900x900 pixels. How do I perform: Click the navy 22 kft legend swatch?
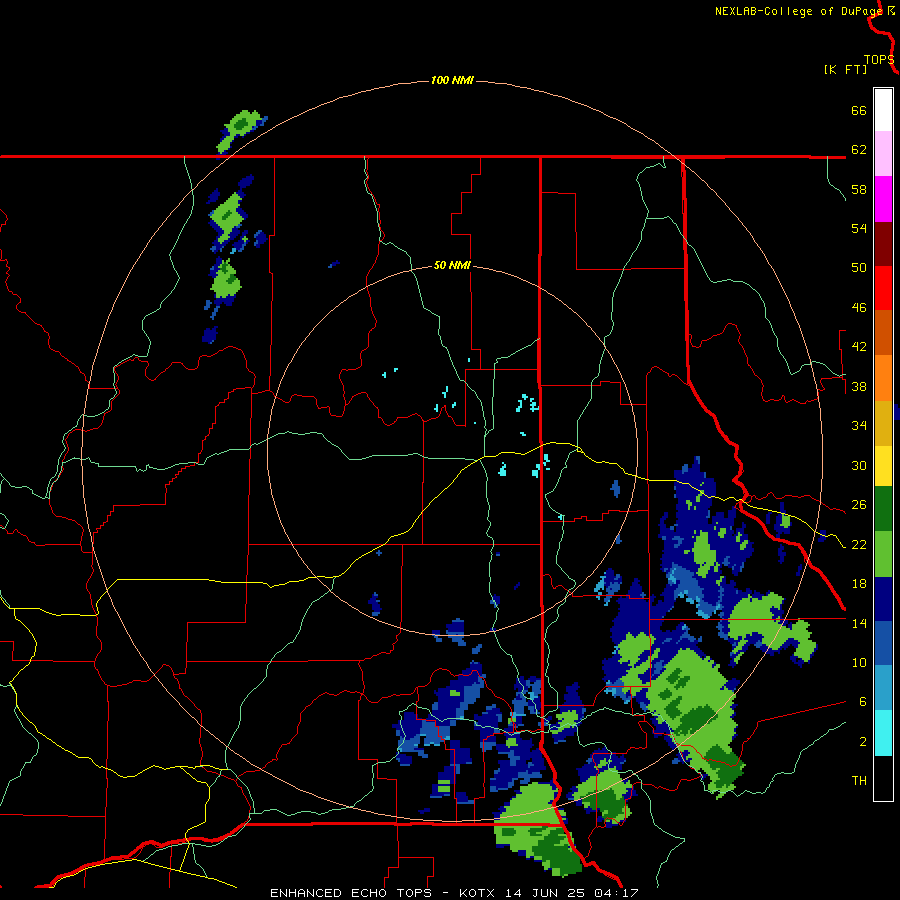[883, 599]
